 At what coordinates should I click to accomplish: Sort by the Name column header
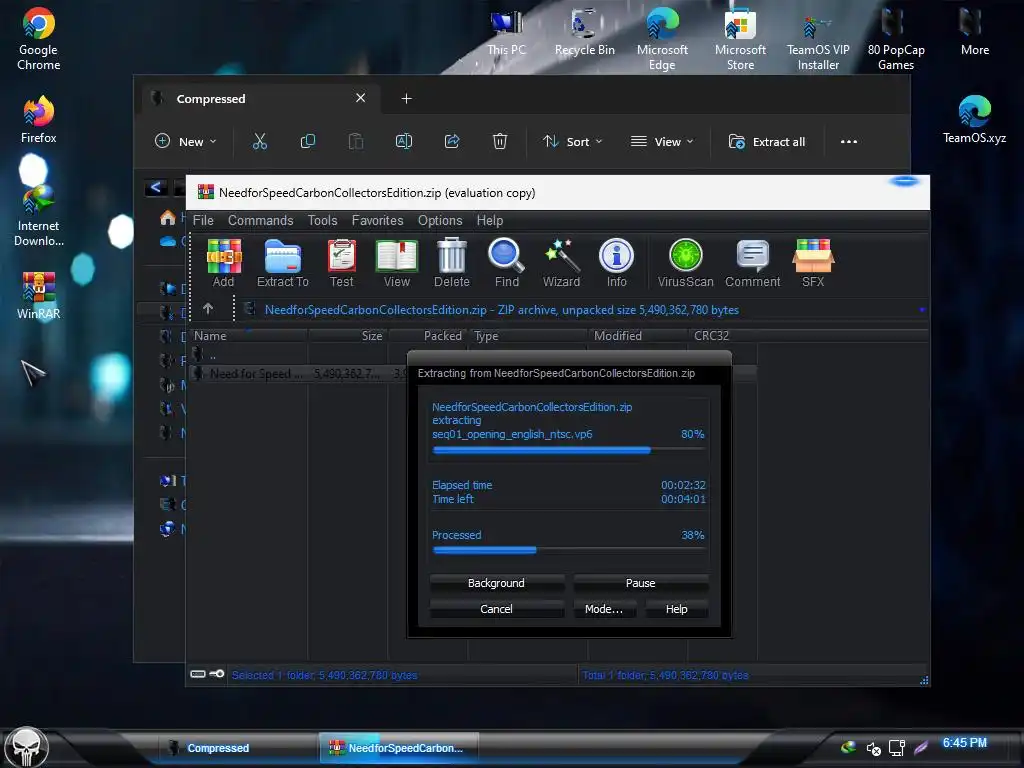[x=249, y=336]
